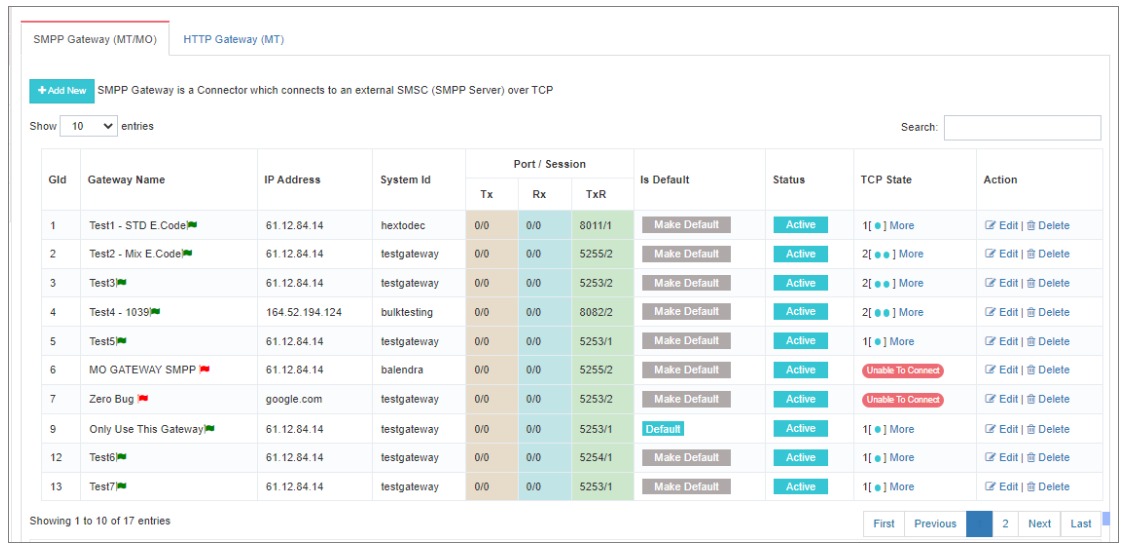Delete the Test5 gateway
The image size is (1127, 548).
click(x=1047, y=341)
